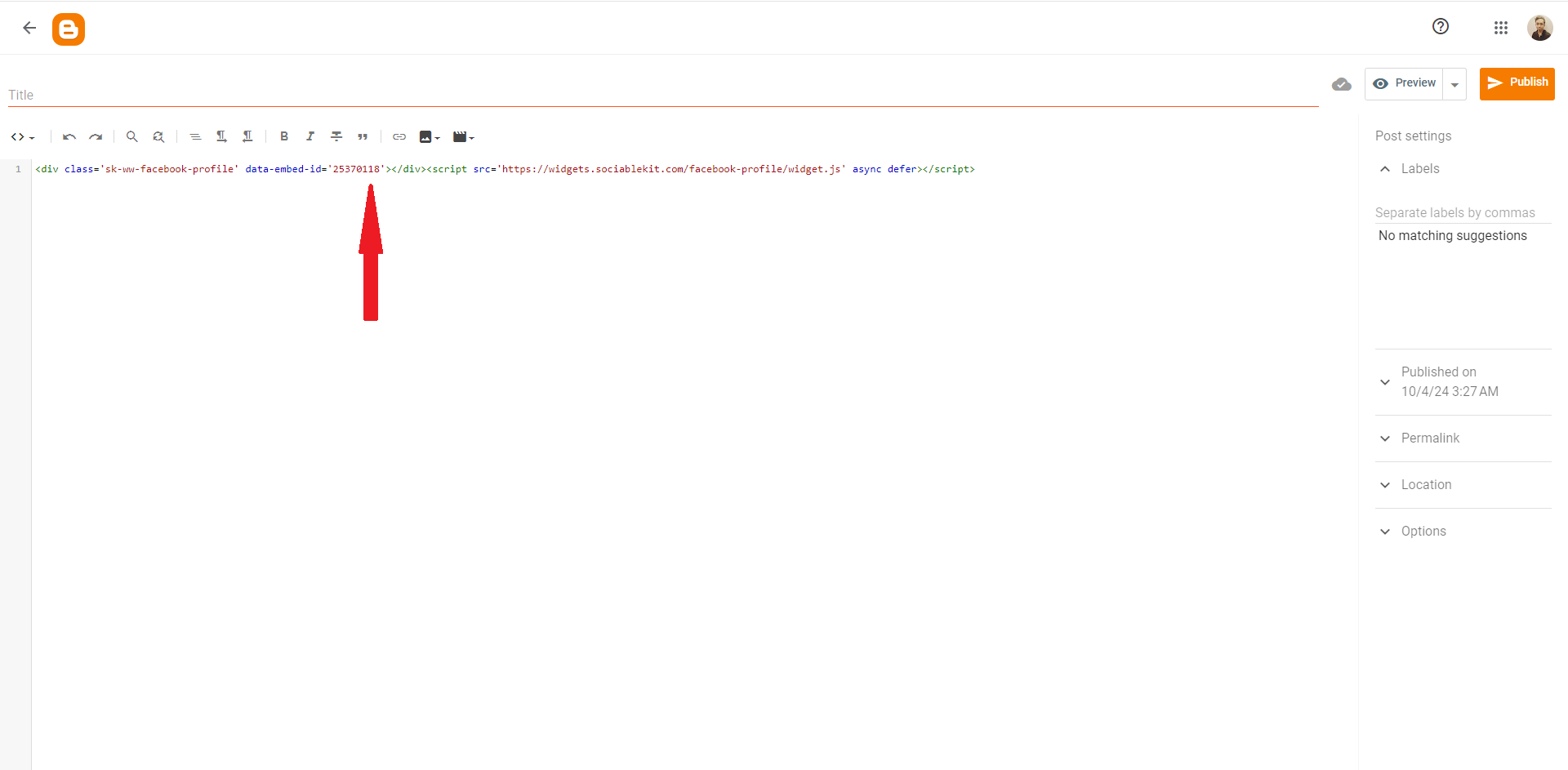Open the Insert video dropdown
Image resolution: width=1568 pixels, height=770 pixels.
coord(463,137)
